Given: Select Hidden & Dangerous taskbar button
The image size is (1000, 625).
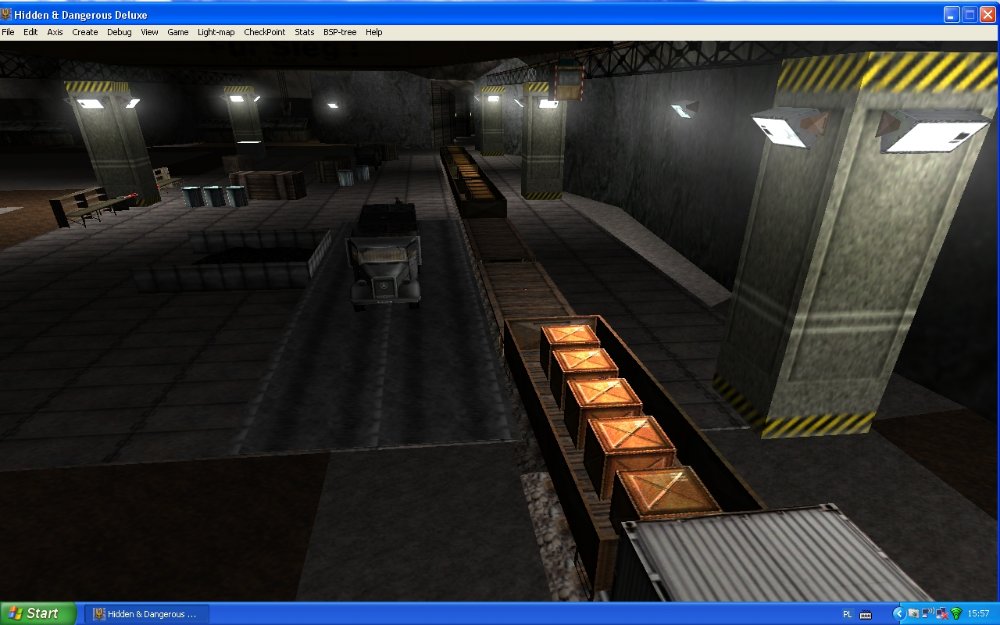Looking at the screenshot, I should tap(146, 614).
